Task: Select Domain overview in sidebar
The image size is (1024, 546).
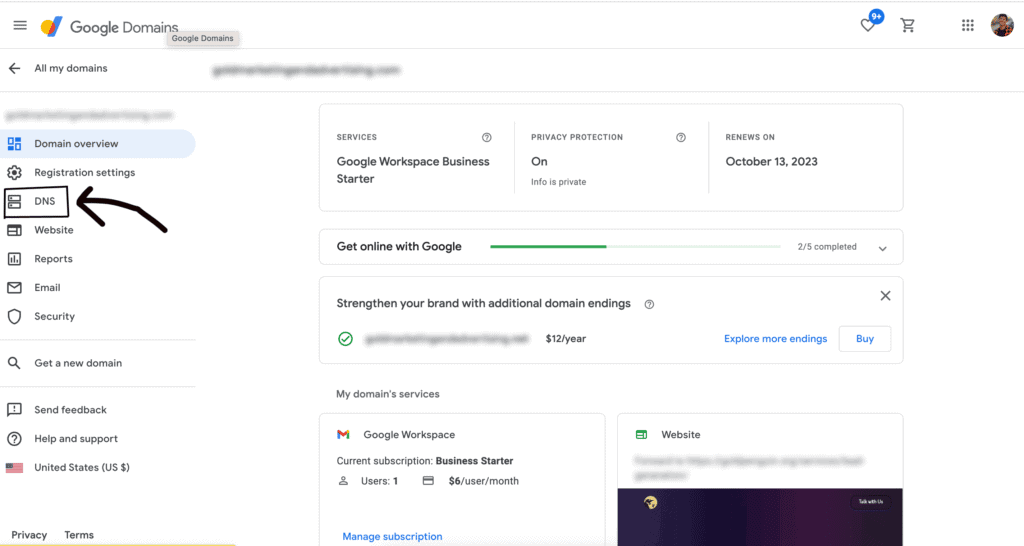Action: click(98, 144)
